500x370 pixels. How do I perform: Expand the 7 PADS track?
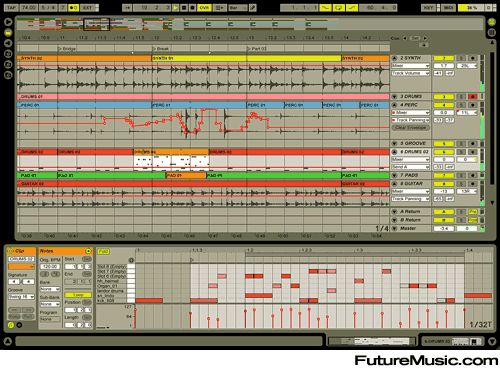[394, 175]
